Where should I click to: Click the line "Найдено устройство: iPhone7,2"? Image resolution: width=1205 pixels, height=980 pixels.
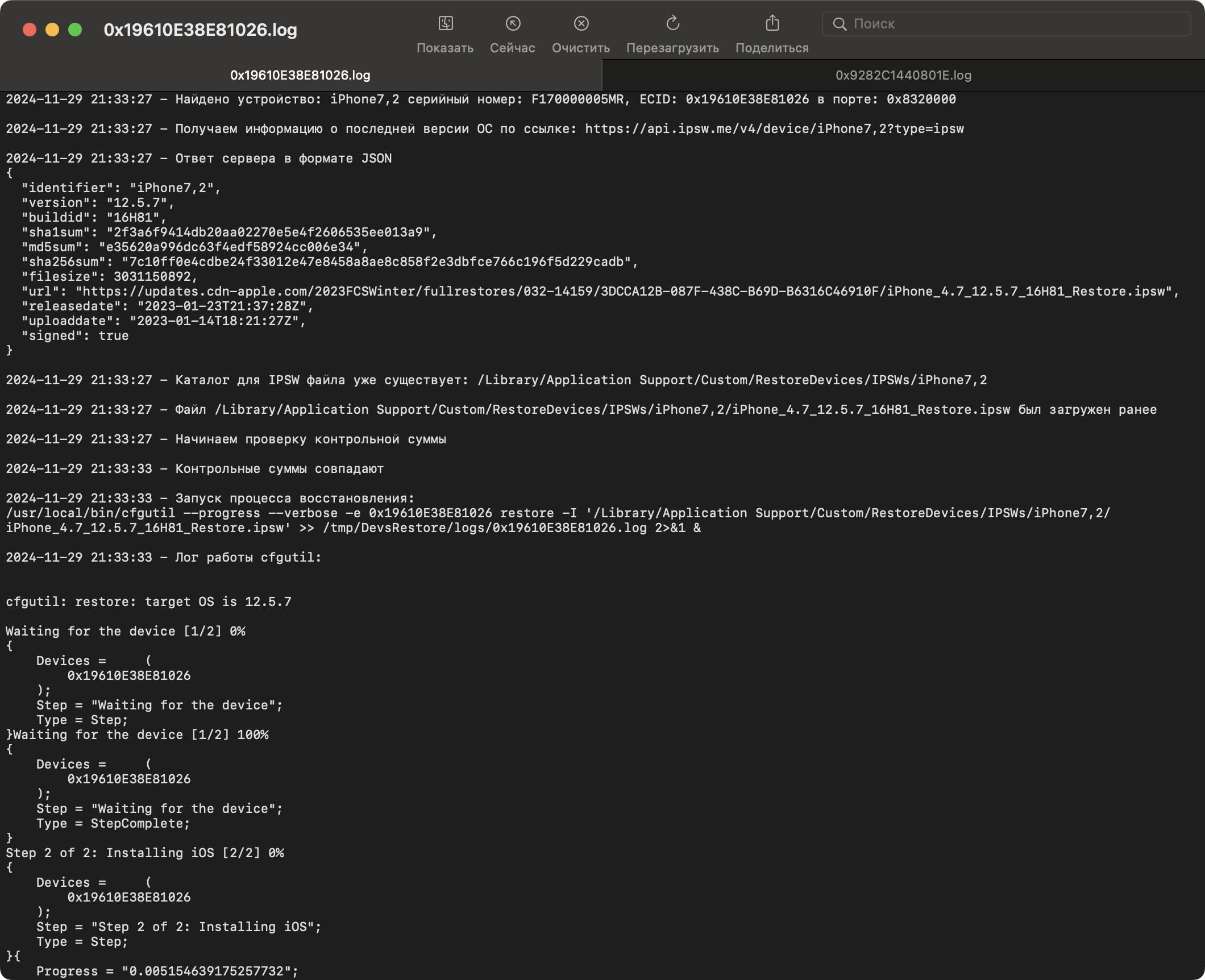click(x=481, y=99)
